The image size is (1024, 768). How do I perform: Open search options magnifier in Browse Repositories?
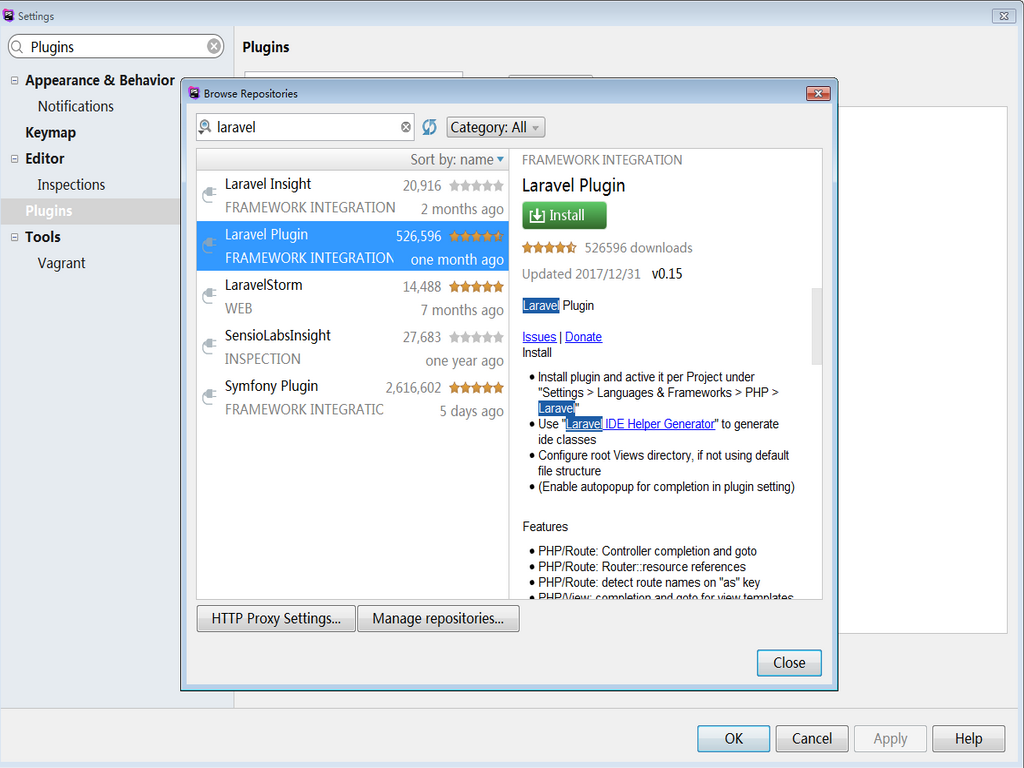coord(205,127)
